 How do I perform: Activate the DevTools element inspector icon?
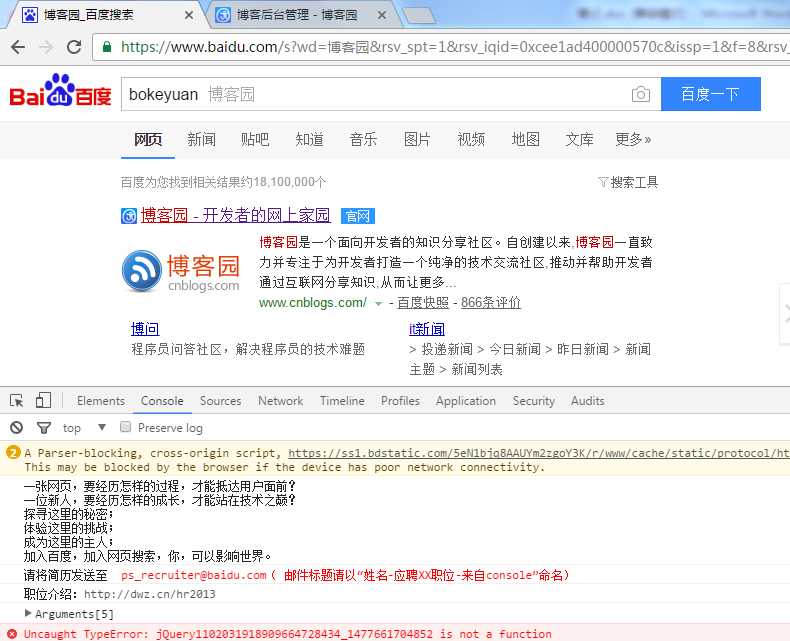[17, 401]
